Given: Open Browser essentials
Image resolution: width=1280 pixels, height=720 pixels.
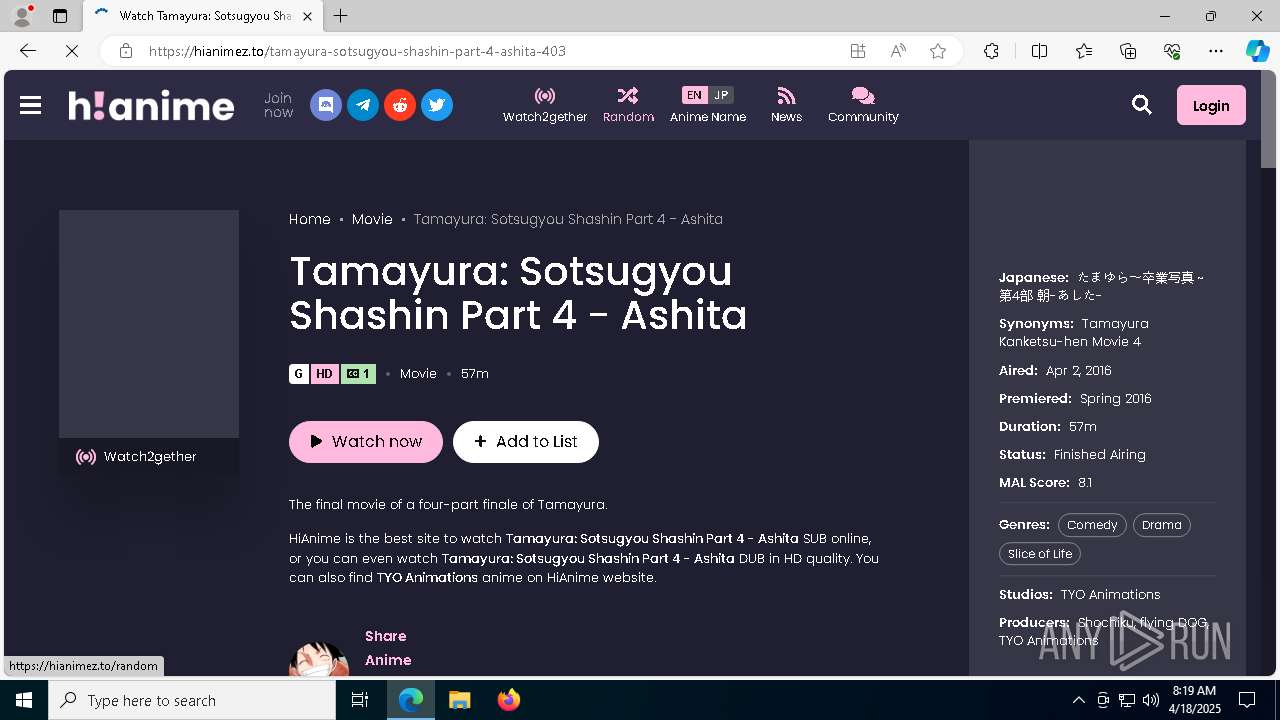Looking at the screenshot, I should [x=1172, y=51].
